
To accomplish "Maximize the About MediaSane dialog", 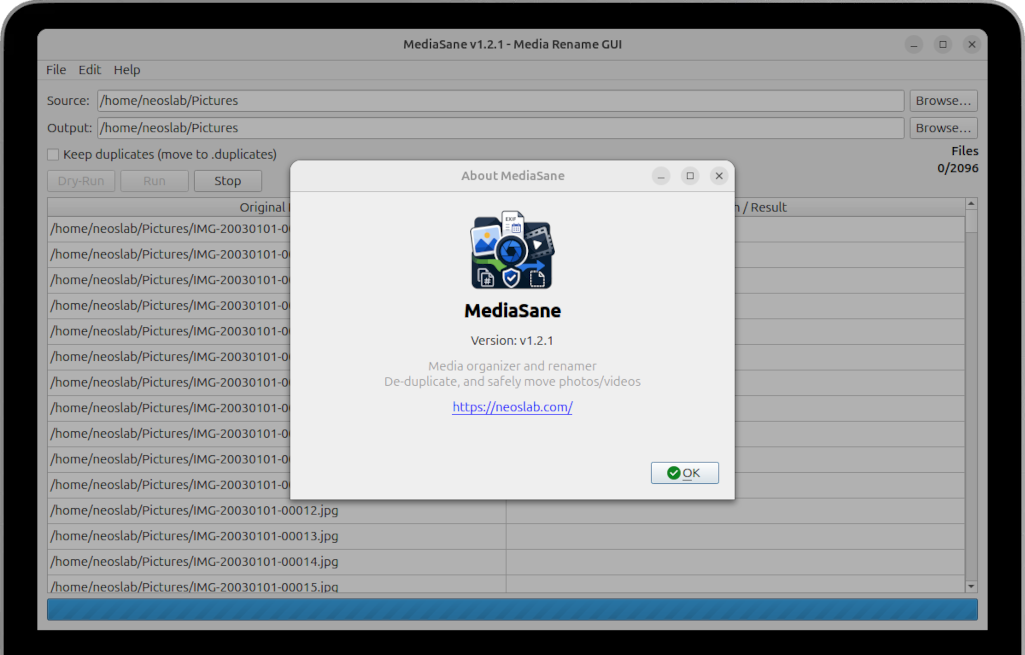I will pos(690,176).
